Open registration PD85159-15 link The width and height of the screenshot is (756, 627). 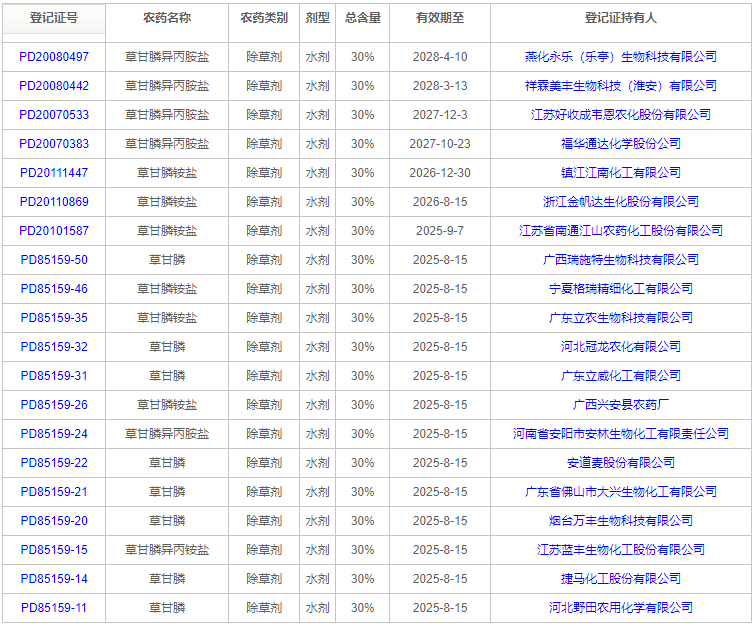54,550
